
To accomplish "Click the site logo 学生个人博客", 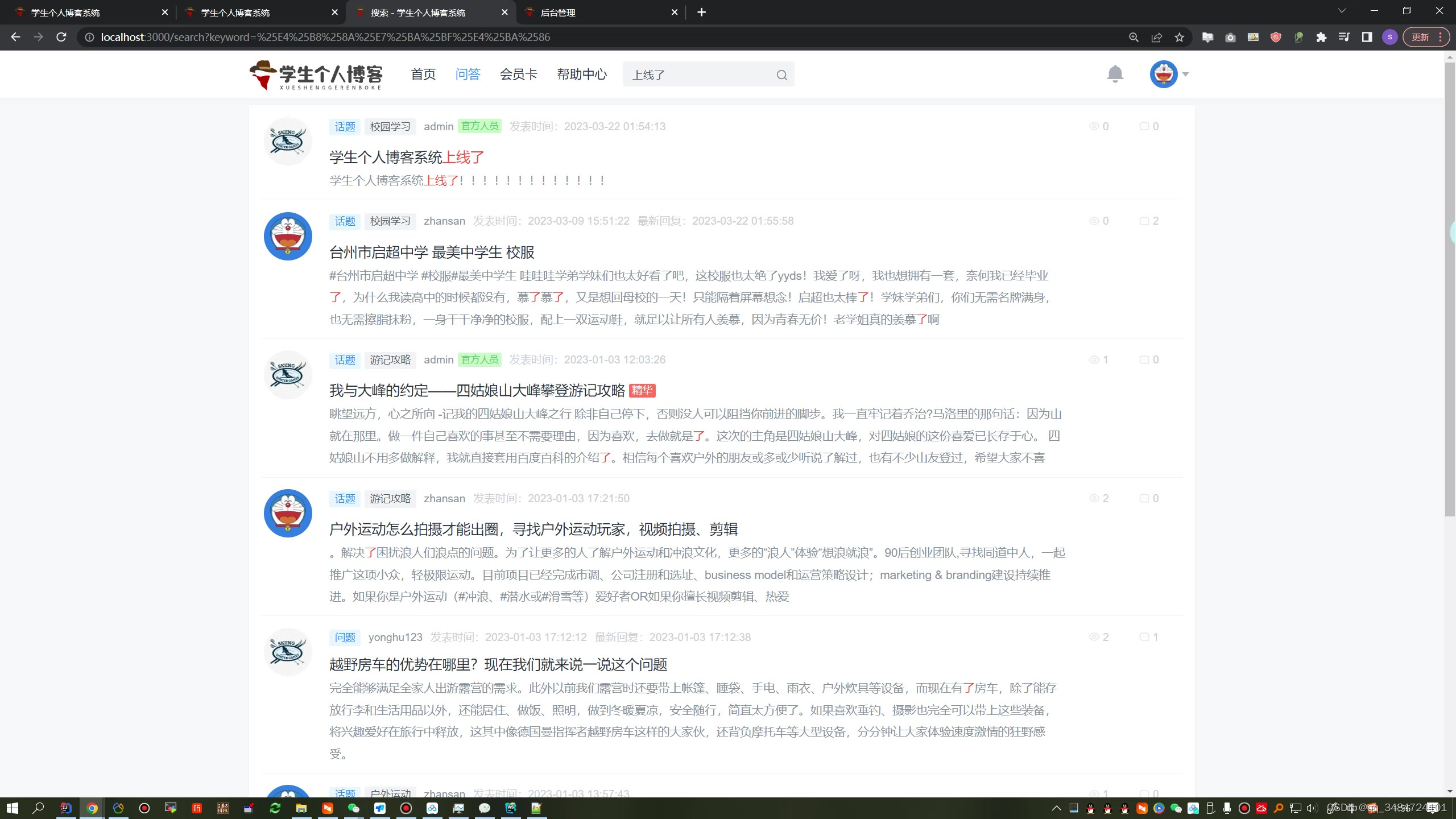I will [x=316, y=75].
